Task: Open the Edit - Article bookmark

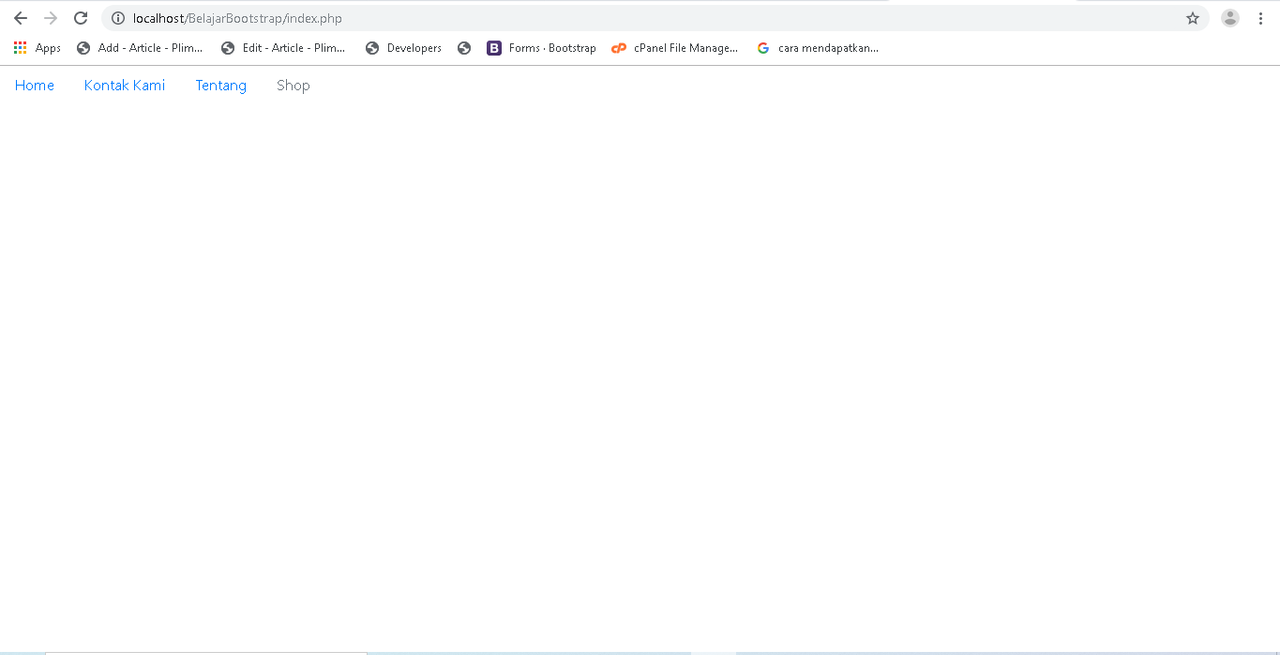Action: [283, 48]
